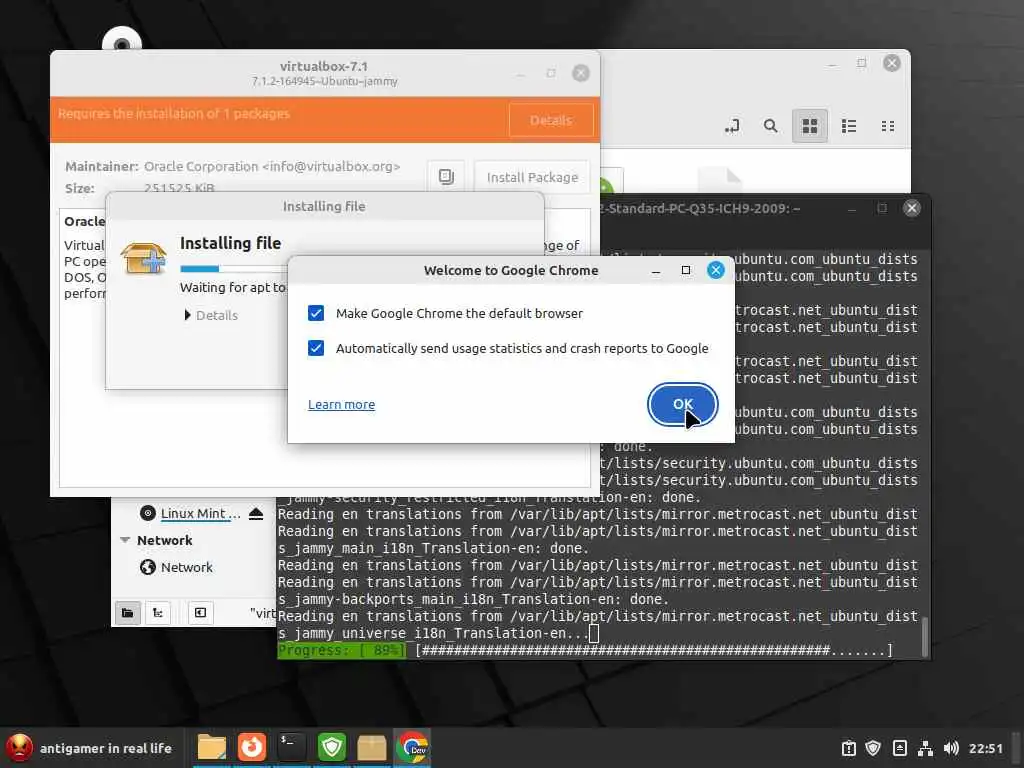1024x768 pixels.
Task: Uncheck automatically send usage statistics to Google
Action: coord(316,348)
